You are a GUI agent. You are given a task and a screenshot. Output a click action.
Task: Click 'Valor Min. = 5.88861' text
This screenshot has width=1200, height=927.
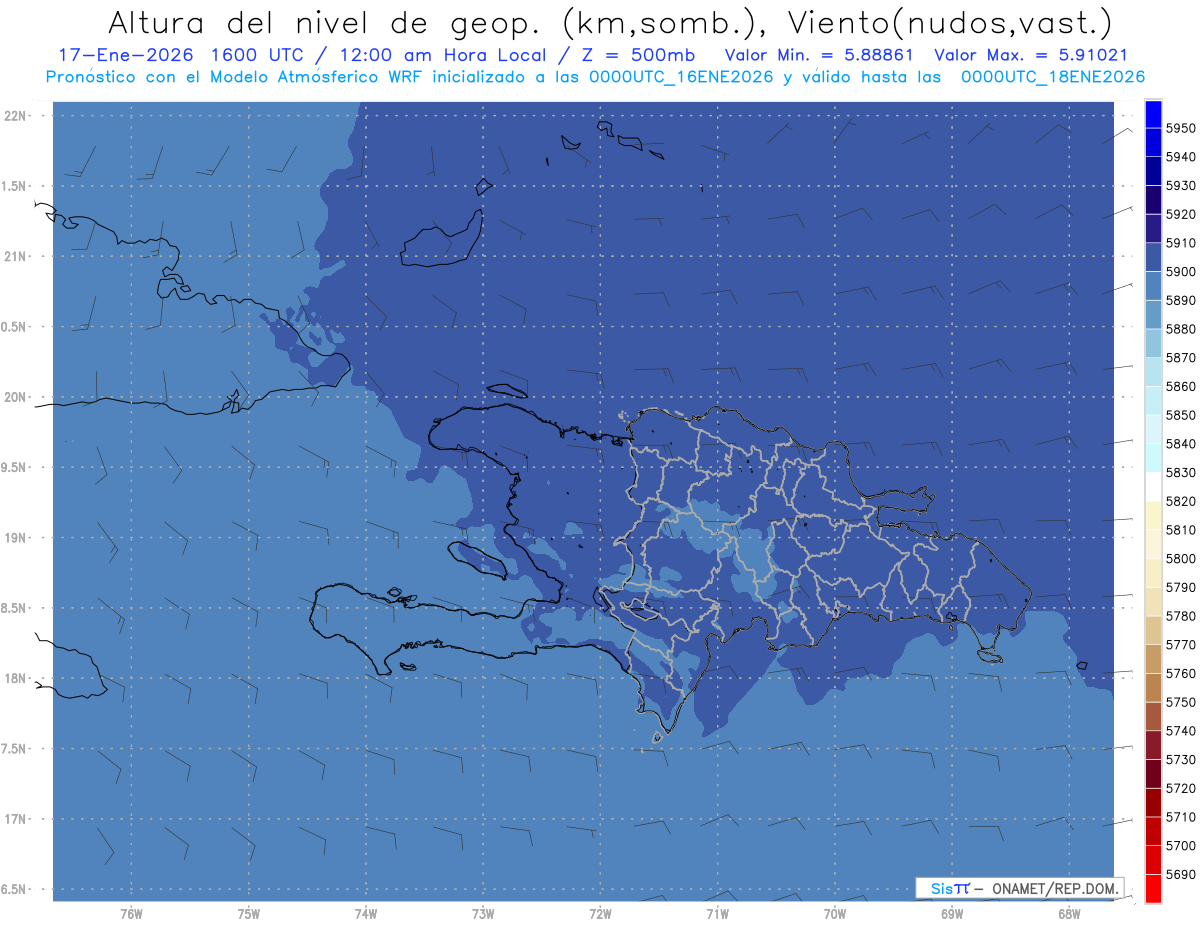tap(818, 55)
